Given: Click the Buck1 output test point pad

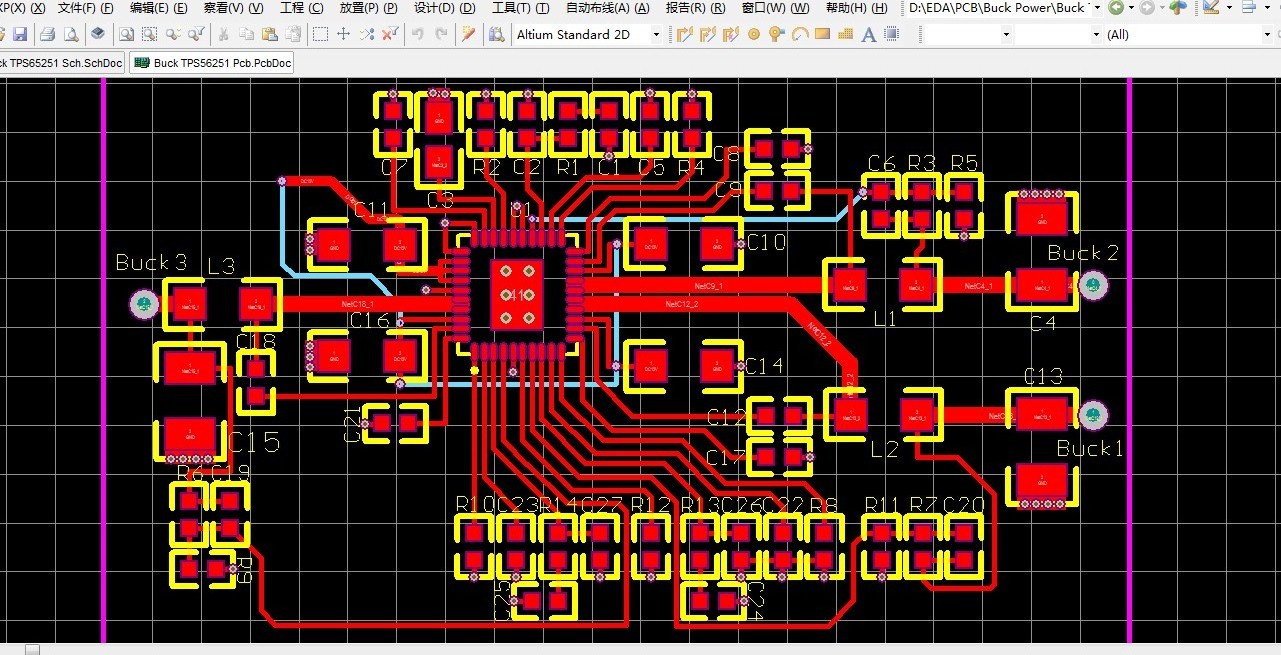Looking at the screenshot, I should 1094,414.
